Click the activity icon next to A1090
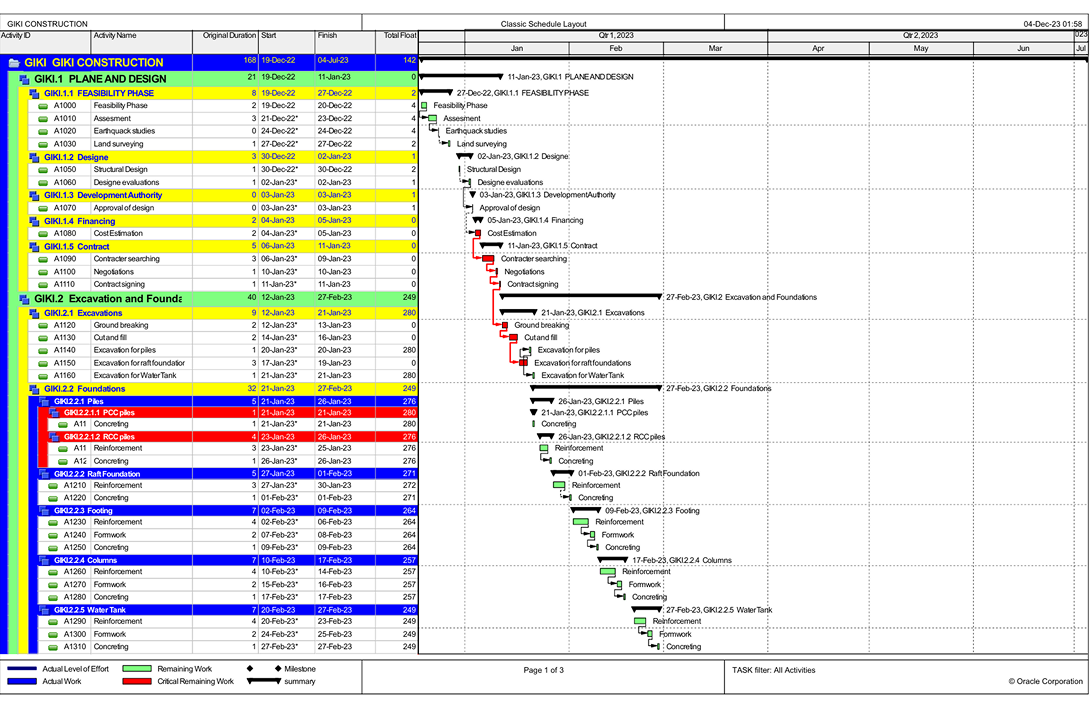The width and height of the screenshot is (1091, 710). pos(44,259)
